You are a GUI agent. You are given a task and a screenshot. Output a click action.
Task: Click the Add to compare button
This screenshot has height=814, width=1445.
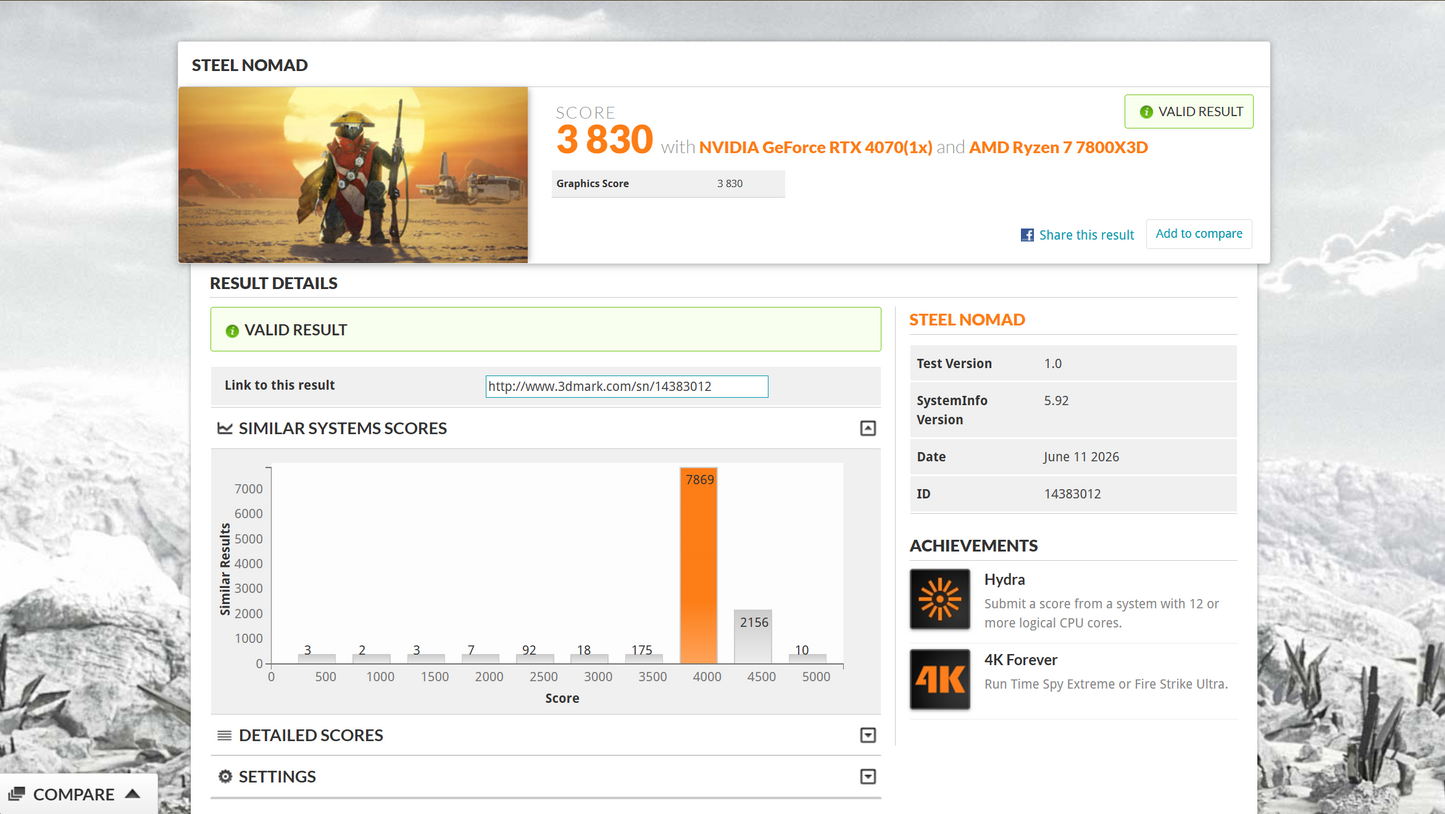click(1199, 234)
